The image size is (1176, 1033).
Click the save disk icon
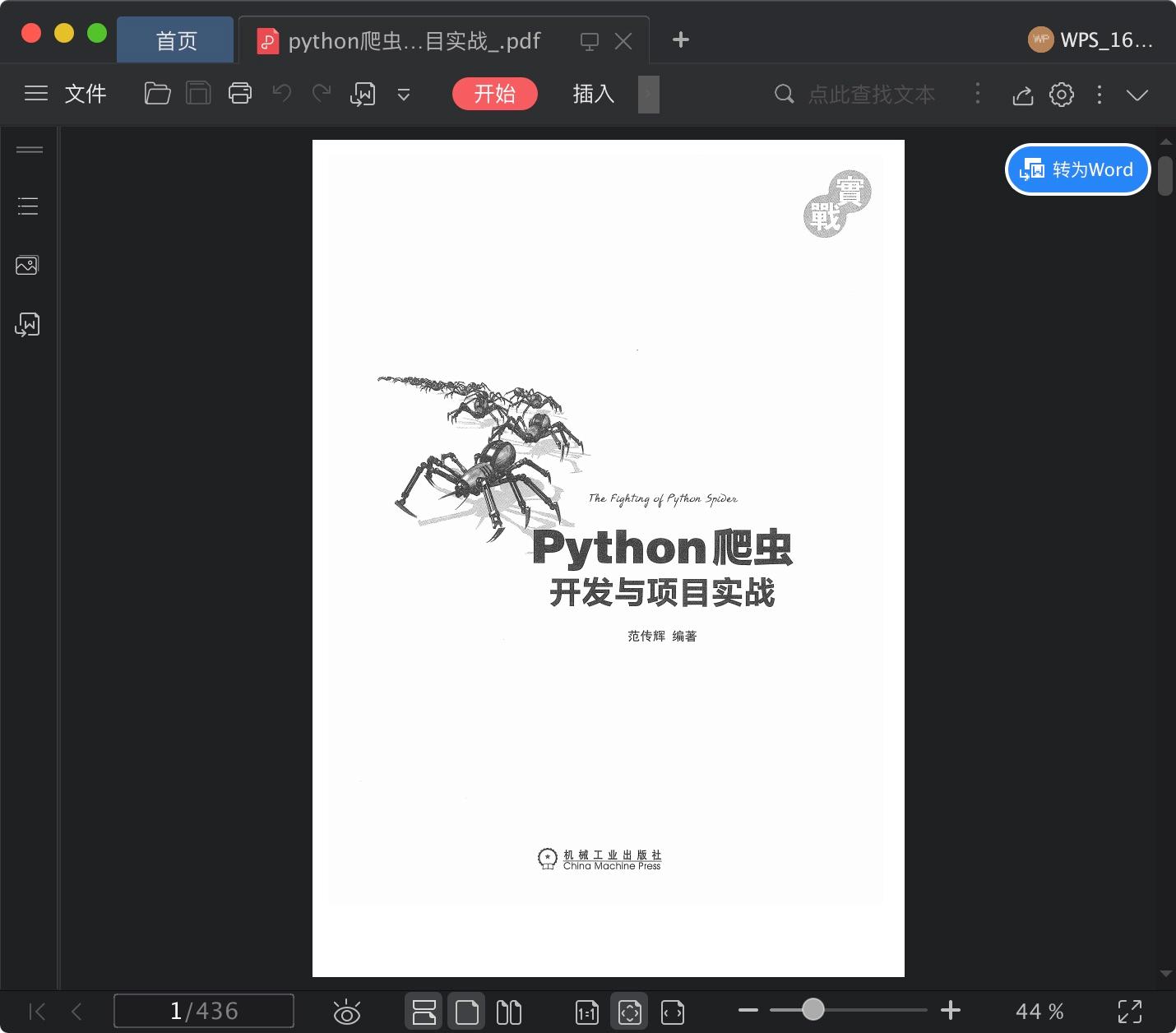coord(198,94)
